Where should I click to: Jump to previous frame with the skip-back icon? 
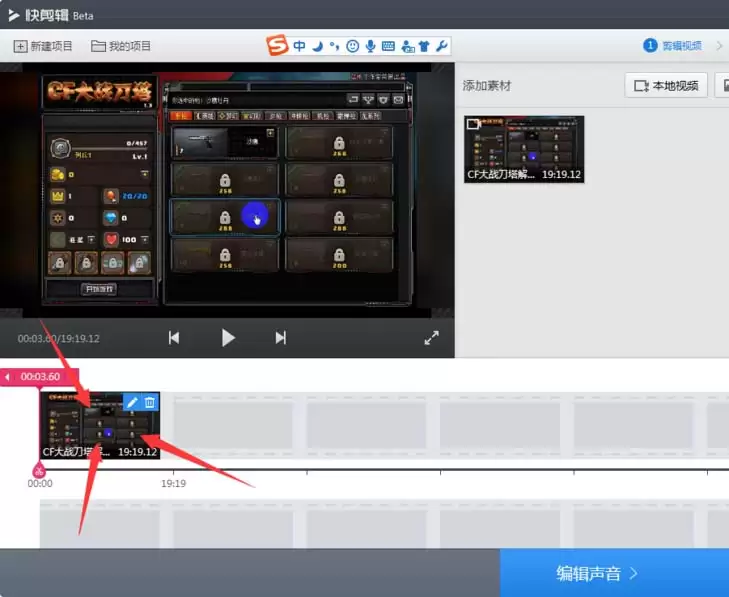click(x=174, y=338)
